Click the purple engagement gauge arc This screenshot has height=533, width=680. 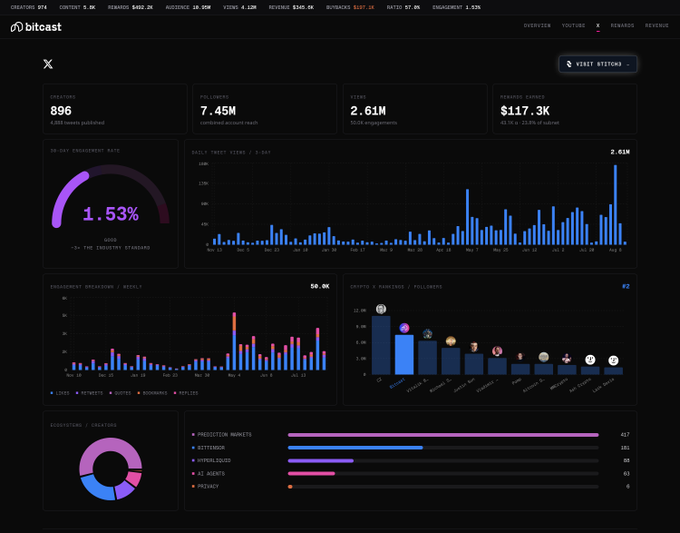(65, 193)
